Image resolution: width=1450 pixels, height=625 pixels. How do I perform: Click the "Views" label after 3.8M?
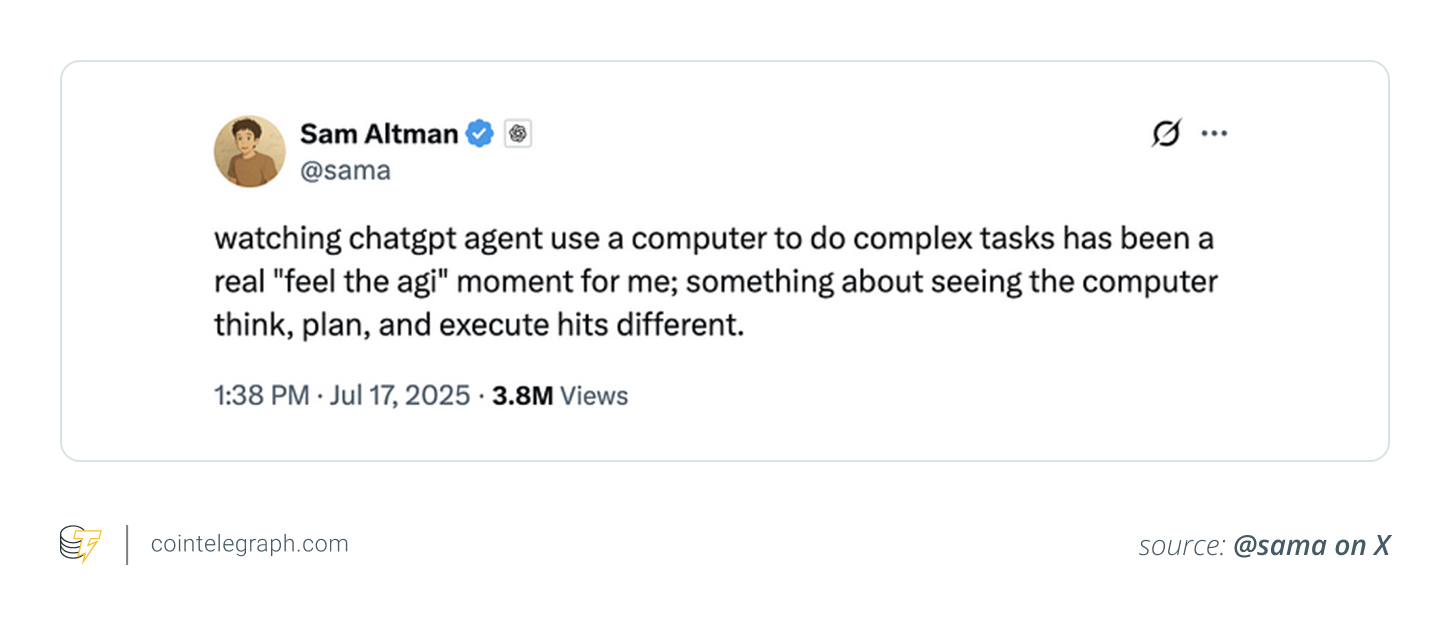coord(594,396)
